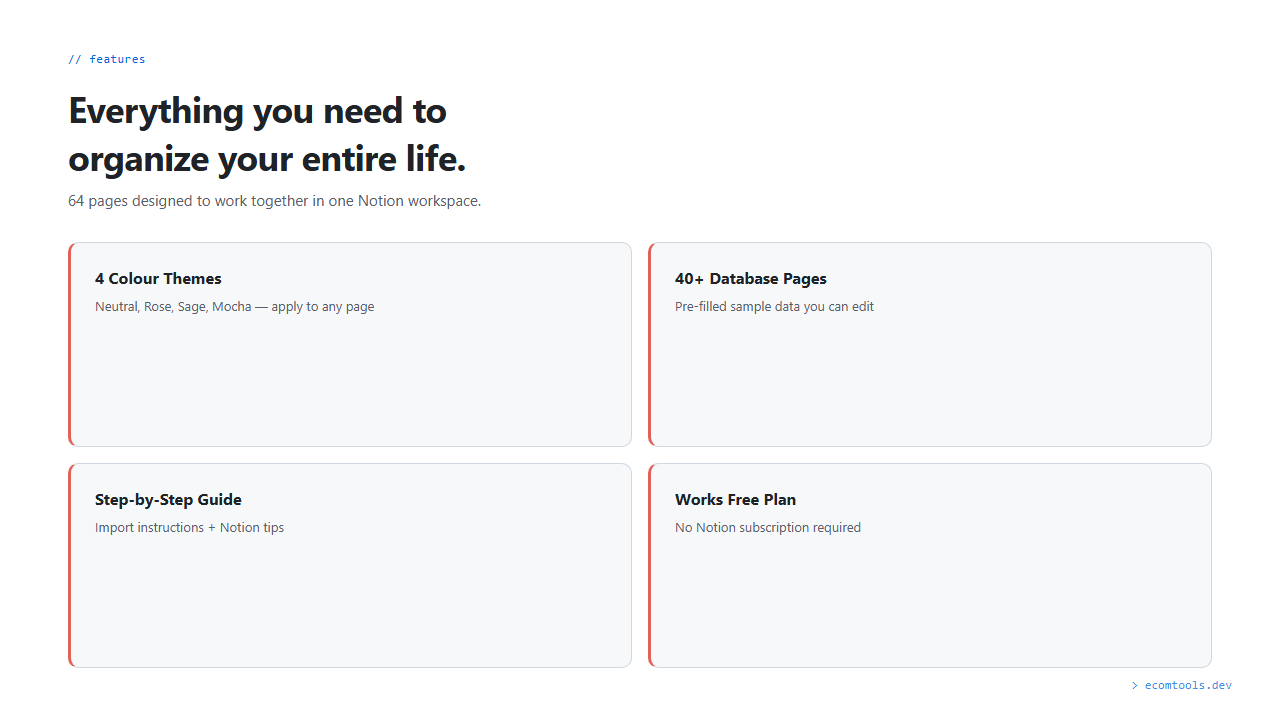Click the 'Everything you need to' heading line
This screenshot has width=1280, height=720.
[257, 110]
